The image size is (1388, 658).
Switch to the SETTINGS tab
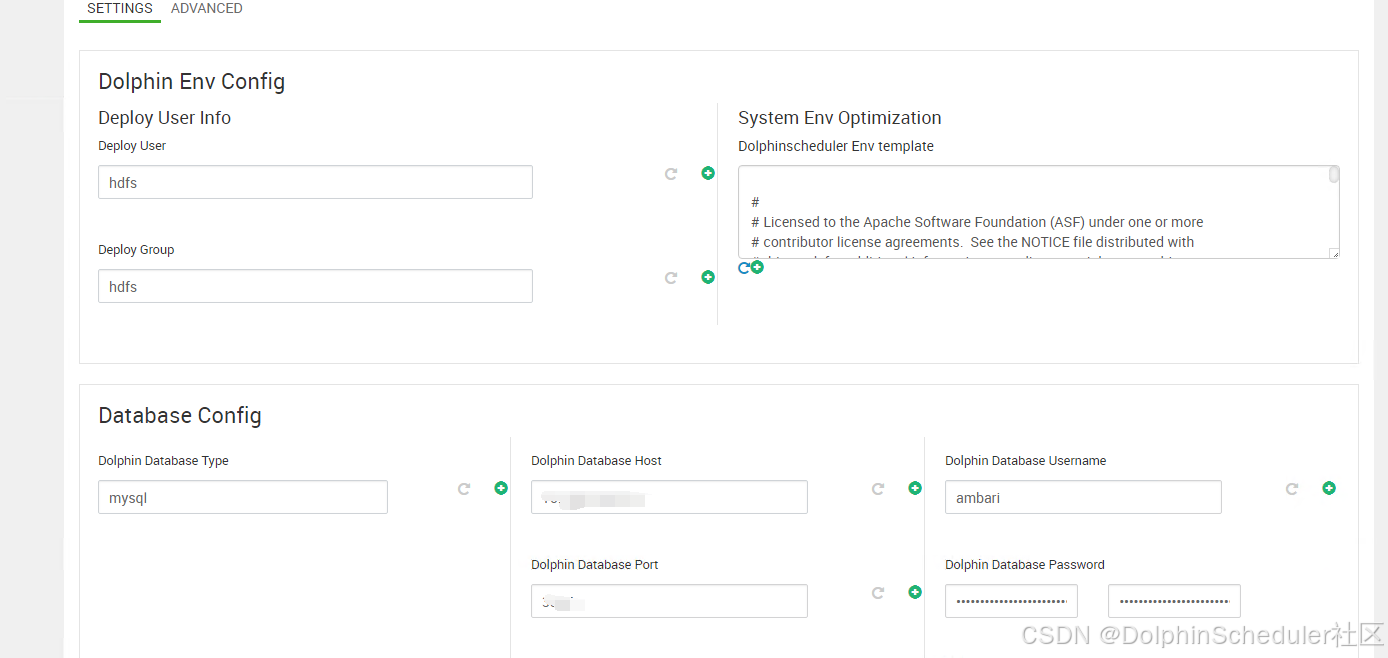pyautogui.click(x=120, y=9)
